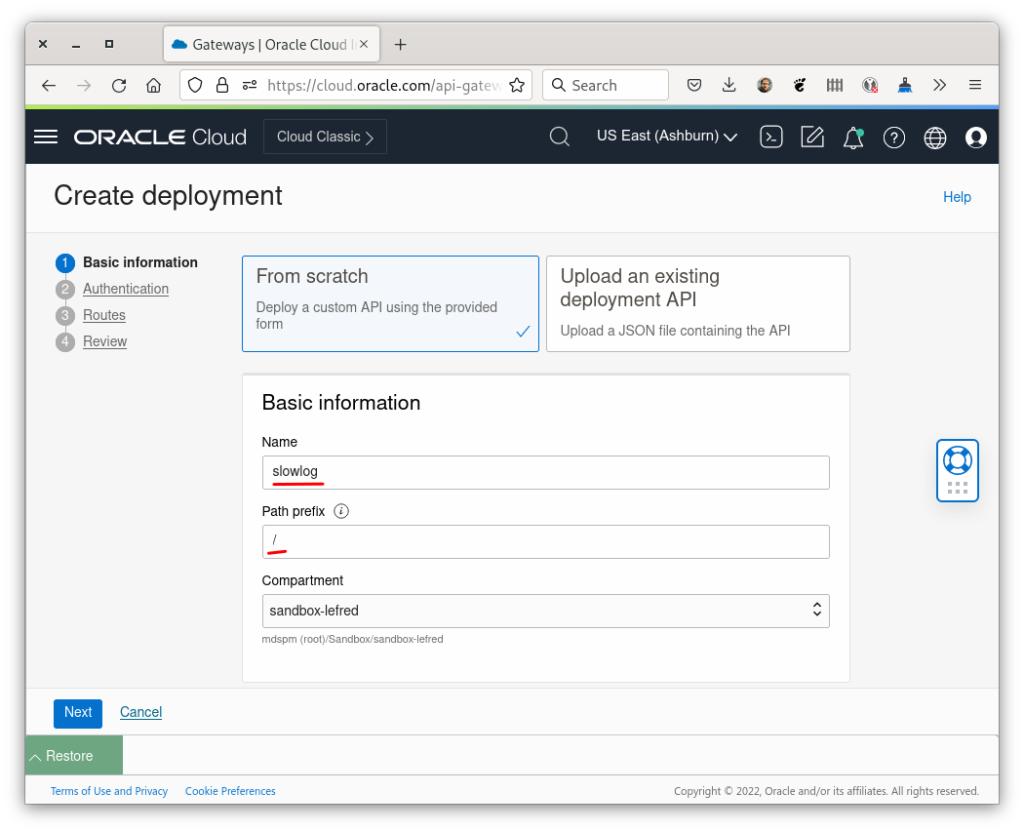Open the user profile avatar menu
Screen dimensions: 1024x832
coord(976,137)
